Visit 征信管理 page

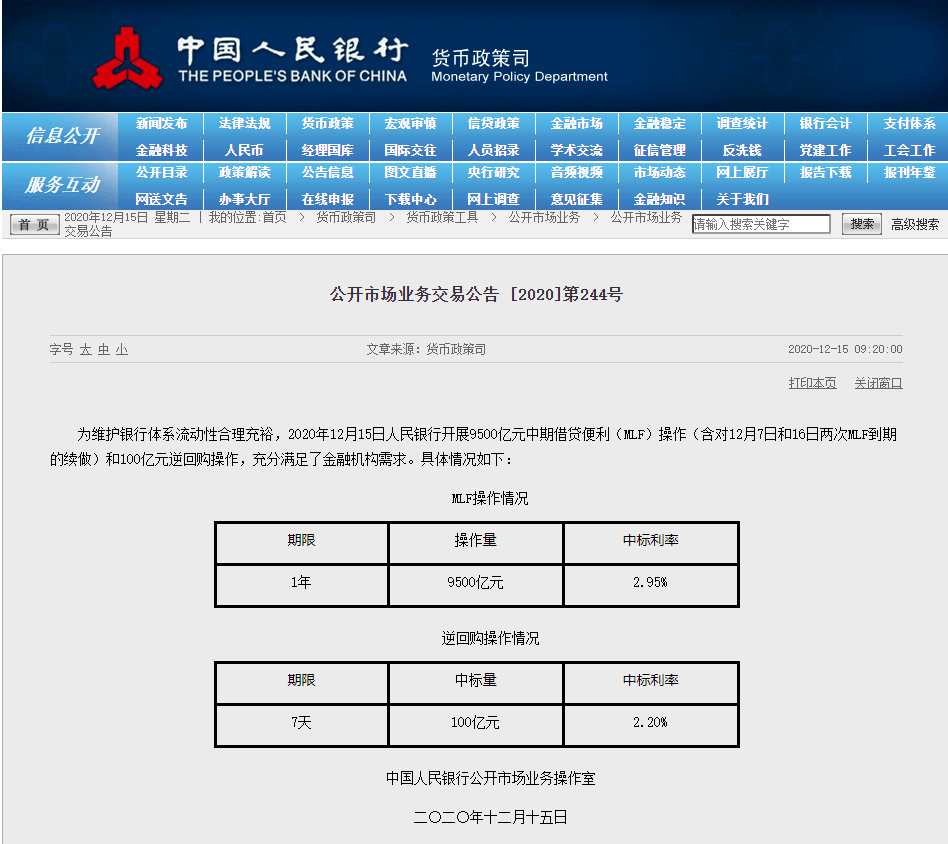click(660, 150)
